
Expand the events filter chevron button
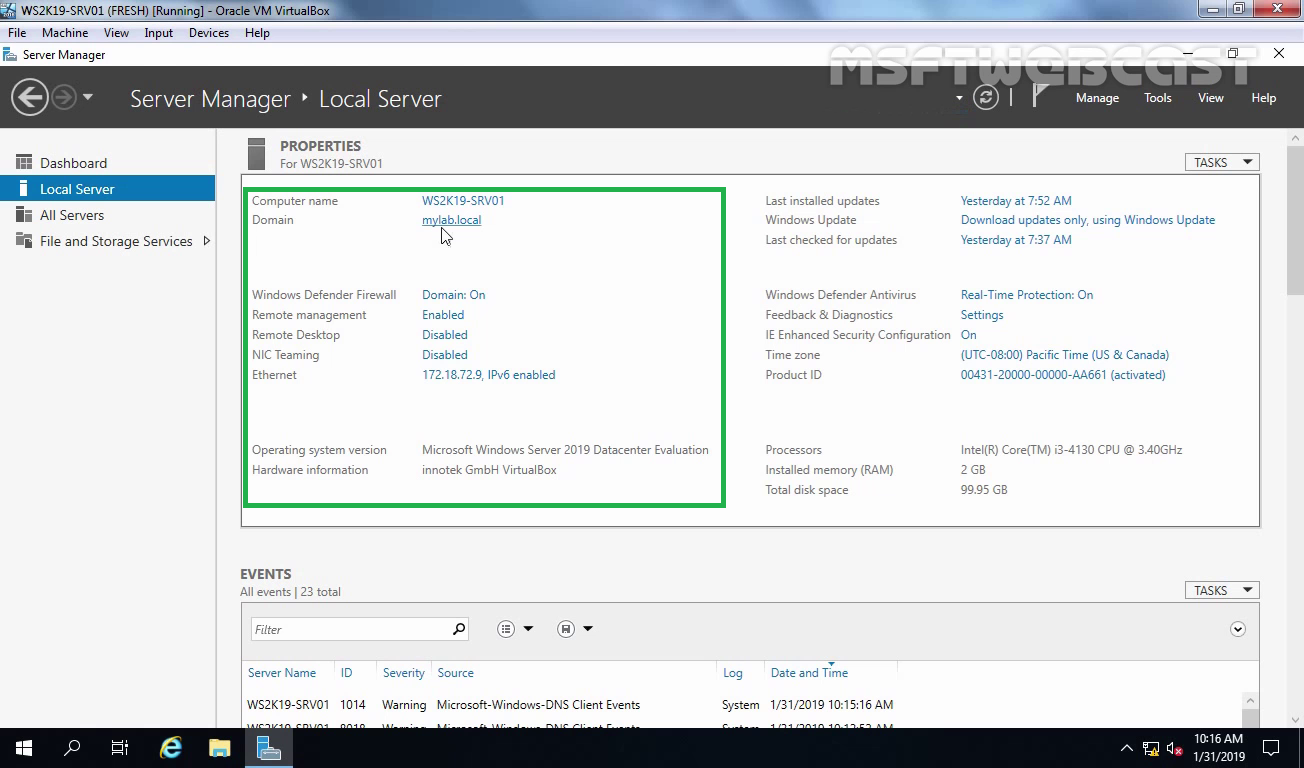point(1238,629)
